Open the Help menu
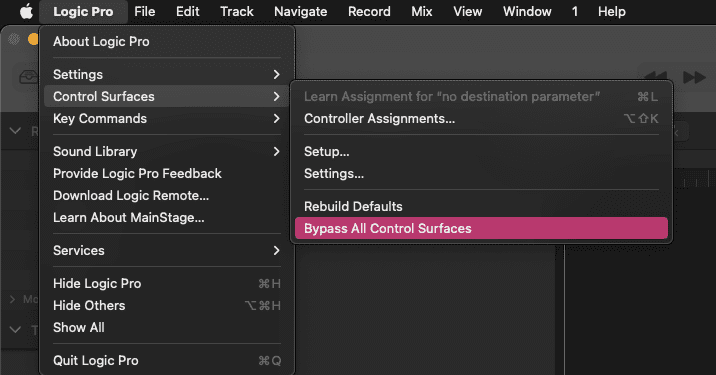Viewport: 716px width, 375px height. tap(612, 11)
